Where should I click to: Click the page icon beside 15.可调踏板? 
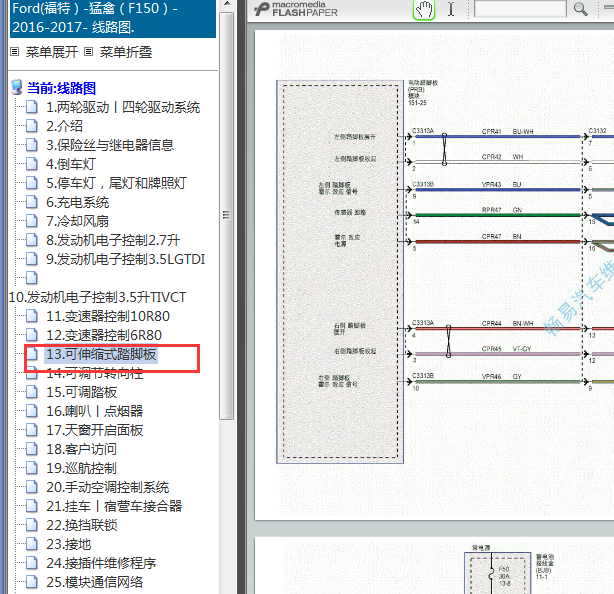point(32,392)
